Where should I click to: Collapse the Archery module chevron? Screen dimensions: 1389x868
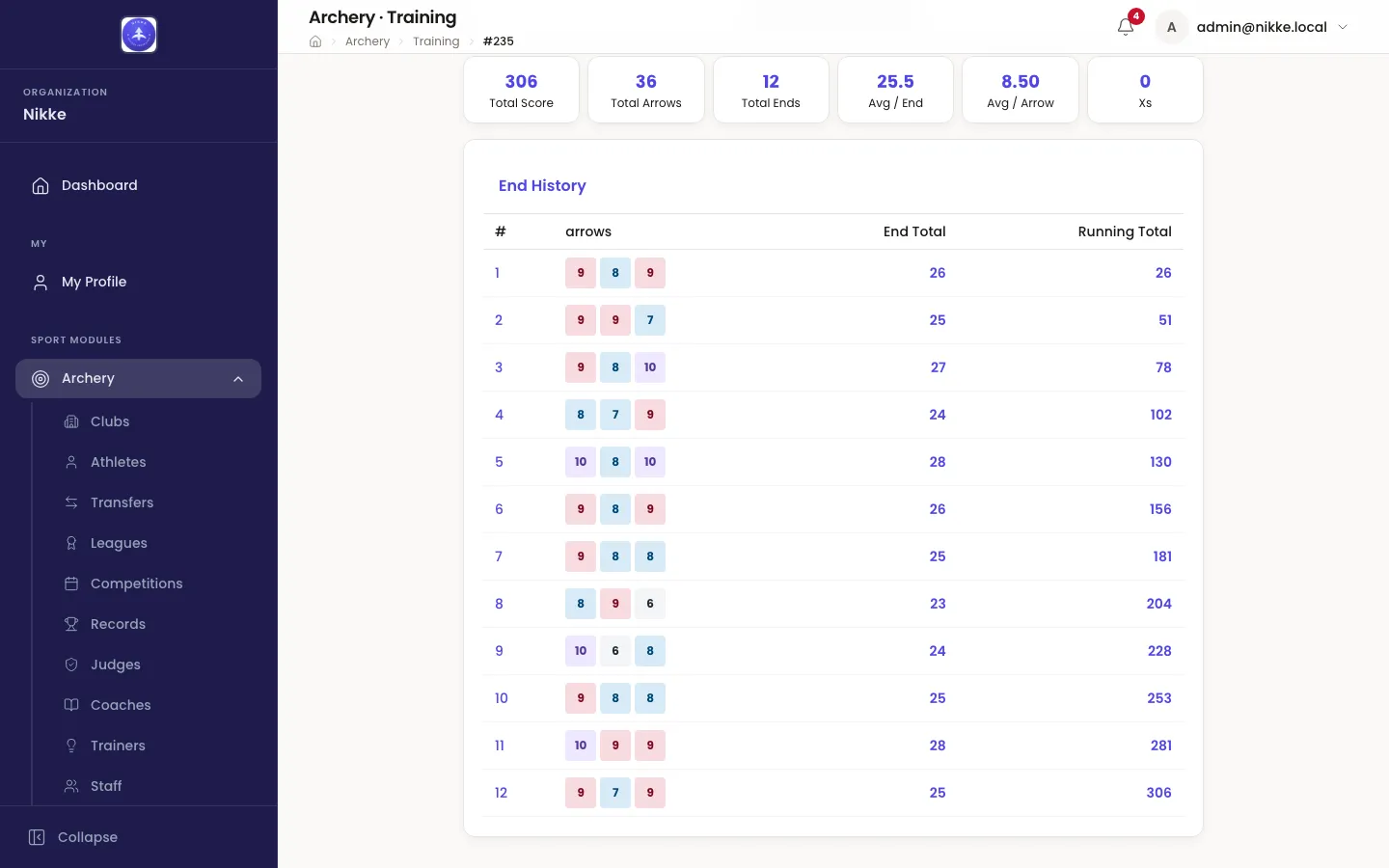pos(238,379)
